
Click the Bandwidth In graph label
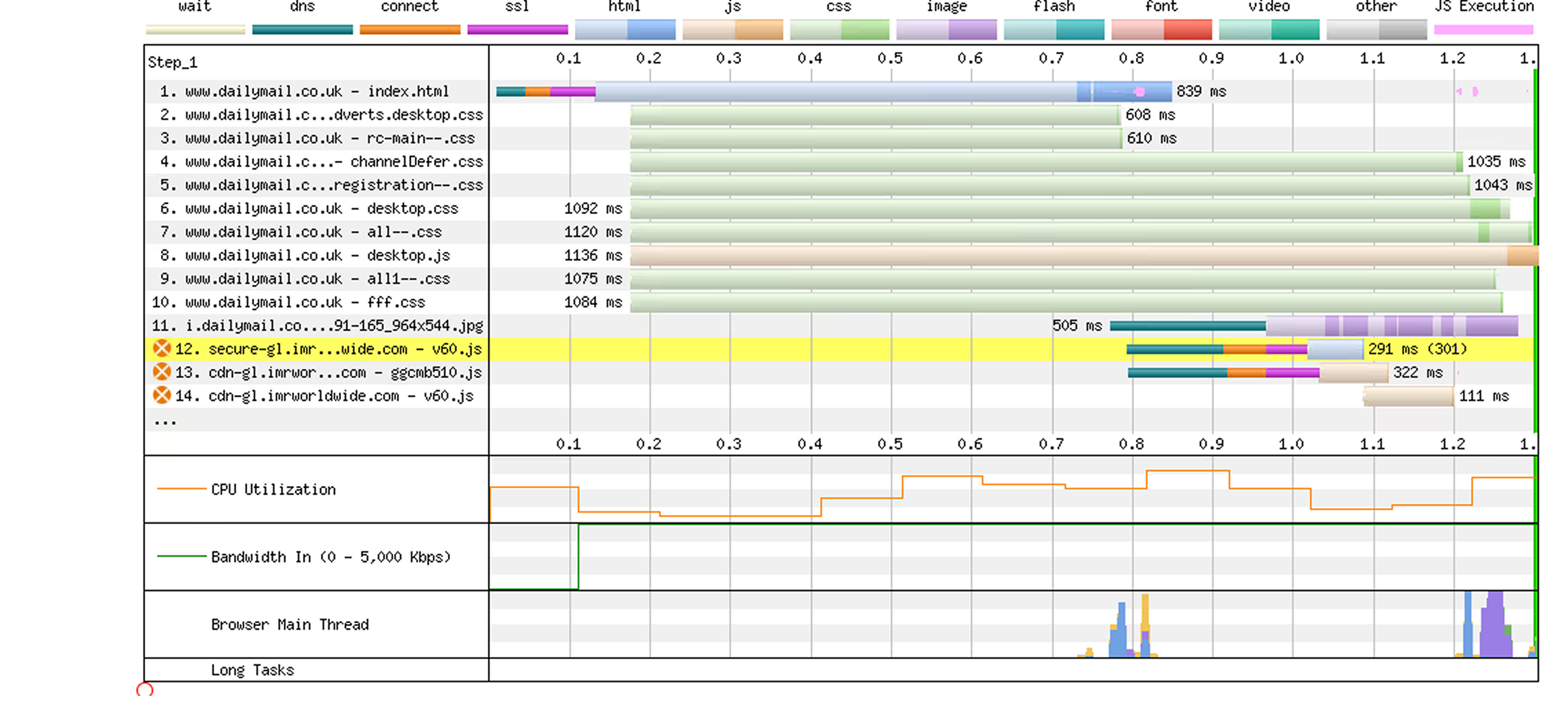coord(331,557)
